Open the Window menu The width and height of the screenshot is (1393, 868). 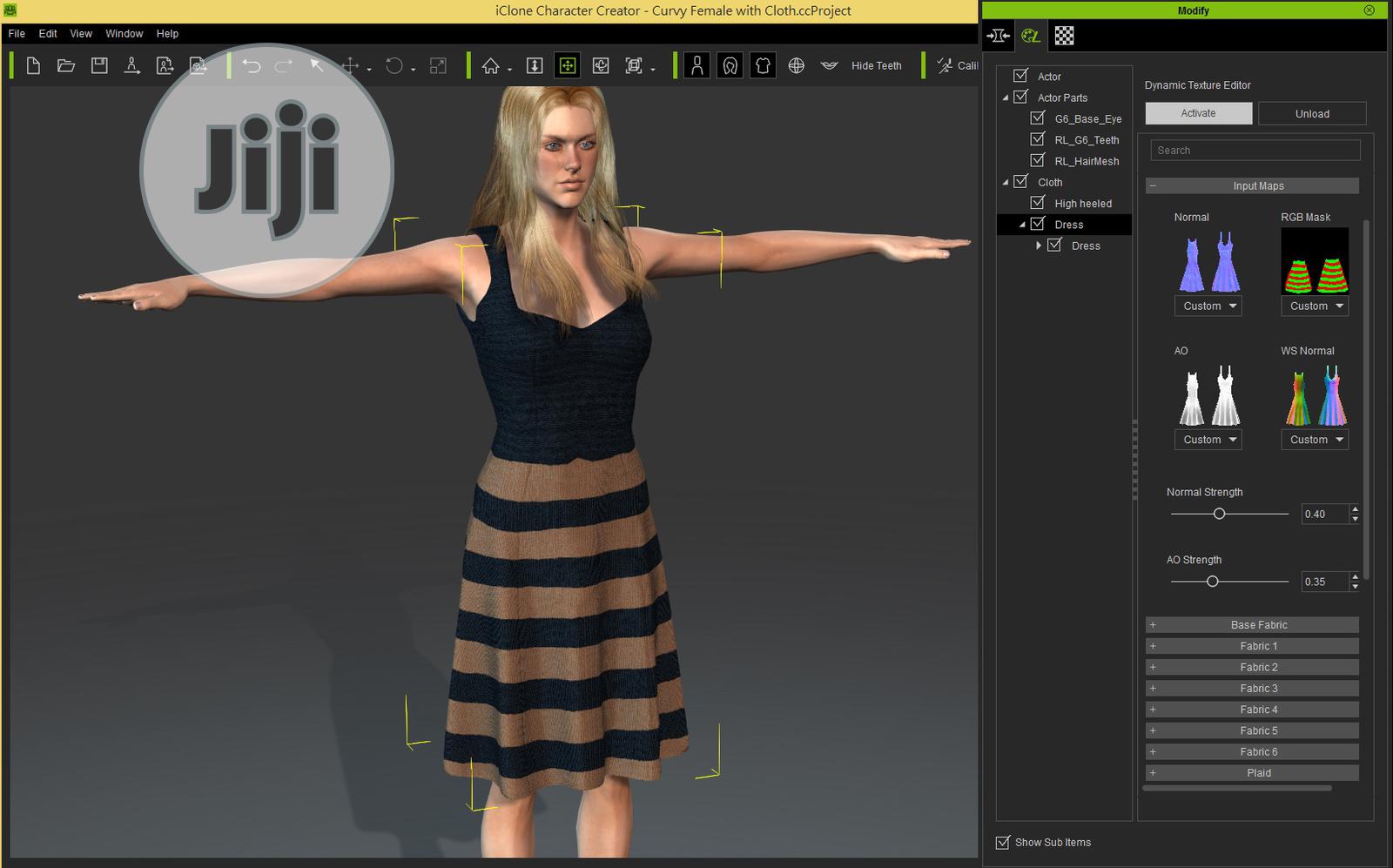[x=124, y=34]
